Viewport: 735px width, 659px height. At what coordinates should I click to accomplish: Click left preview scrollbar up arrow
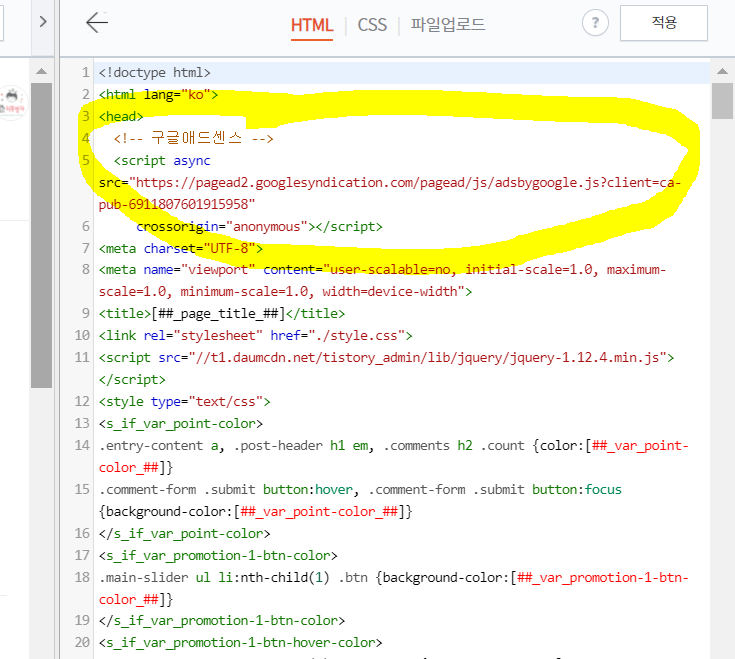pos(42,72)
